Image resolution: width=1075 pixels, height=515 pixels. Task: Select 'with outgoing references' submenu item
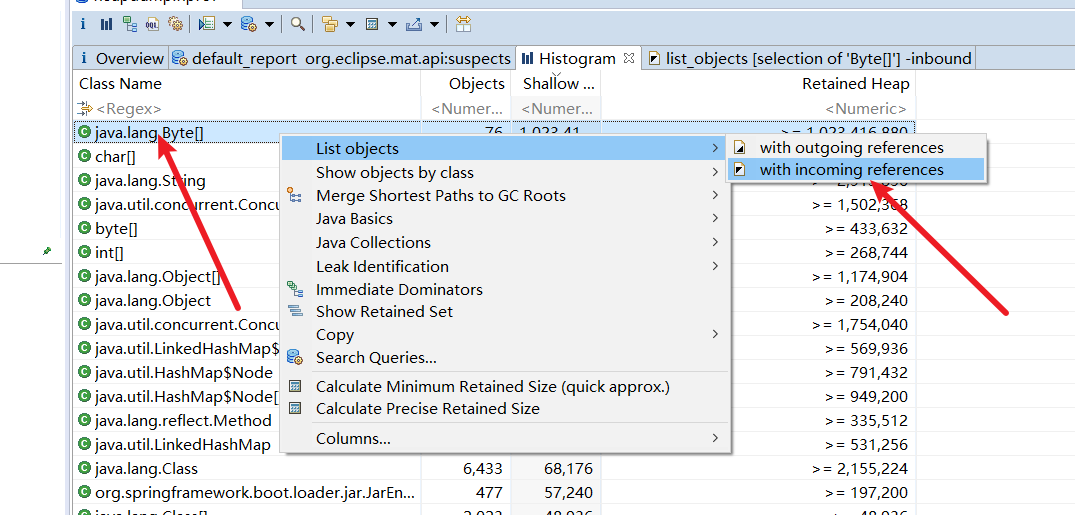pos(851,148)
